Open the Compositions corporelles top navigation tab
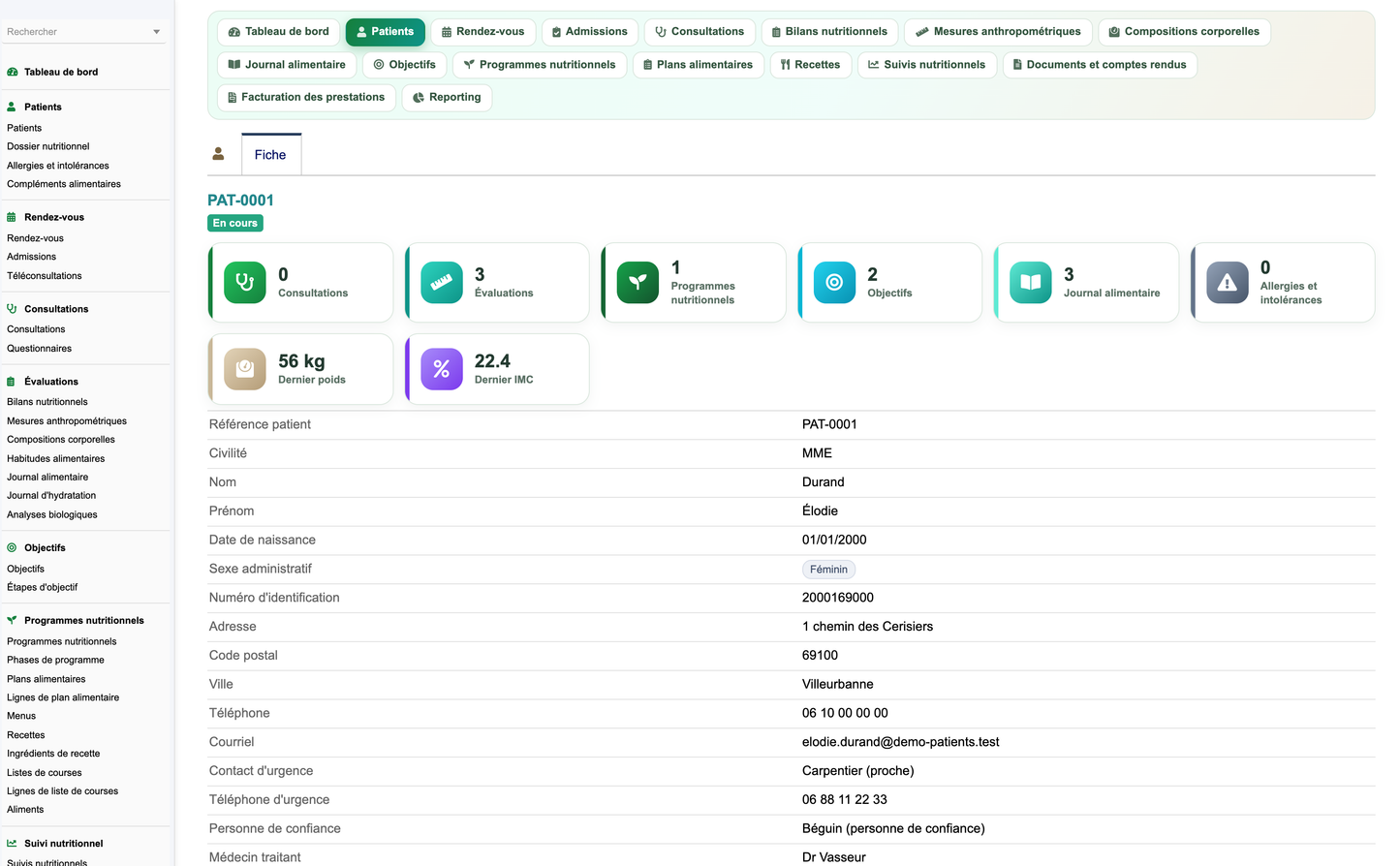This screenshot has height=866, width=1400. (1184, 32)
